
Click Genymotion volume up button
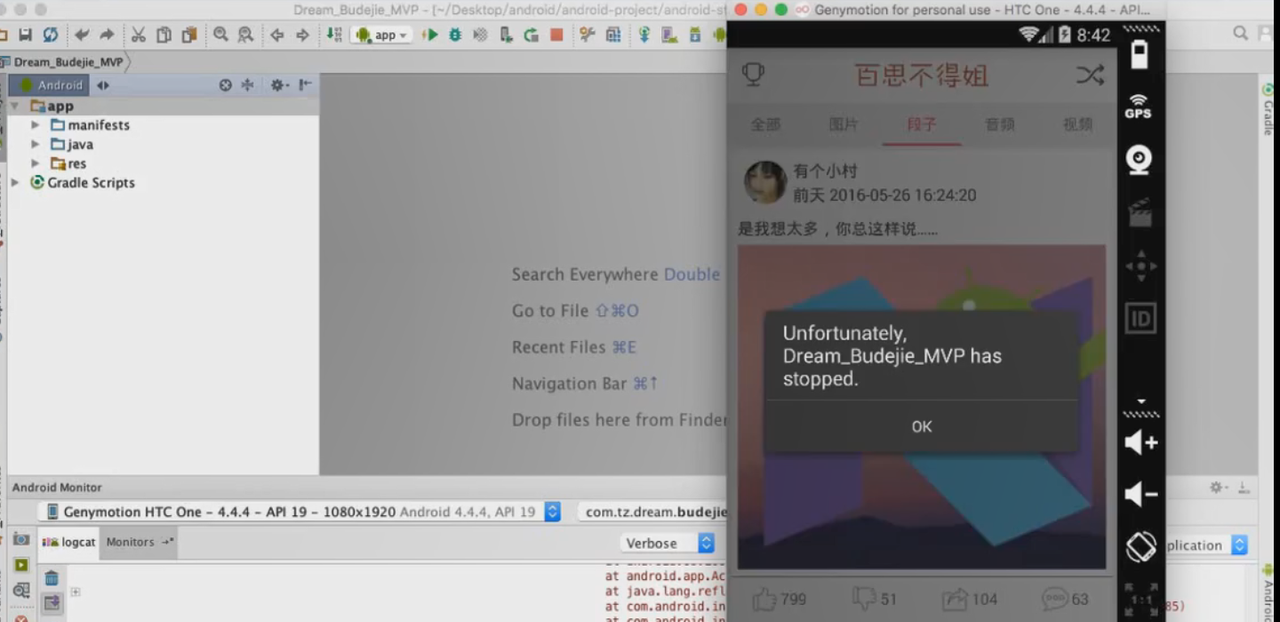[x=1140, y=442]
